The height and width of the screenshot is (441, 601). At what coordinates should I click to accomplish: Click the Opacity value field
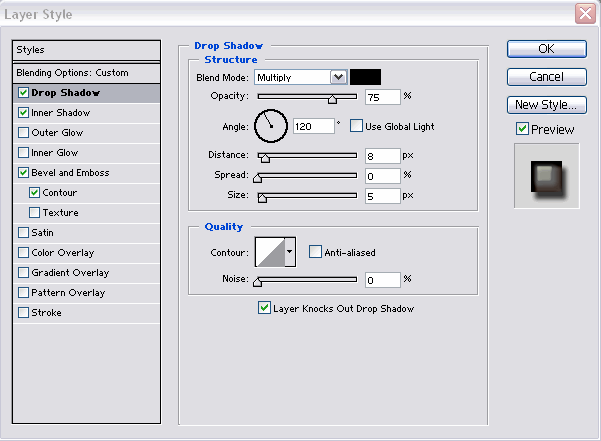coord(383,97)
